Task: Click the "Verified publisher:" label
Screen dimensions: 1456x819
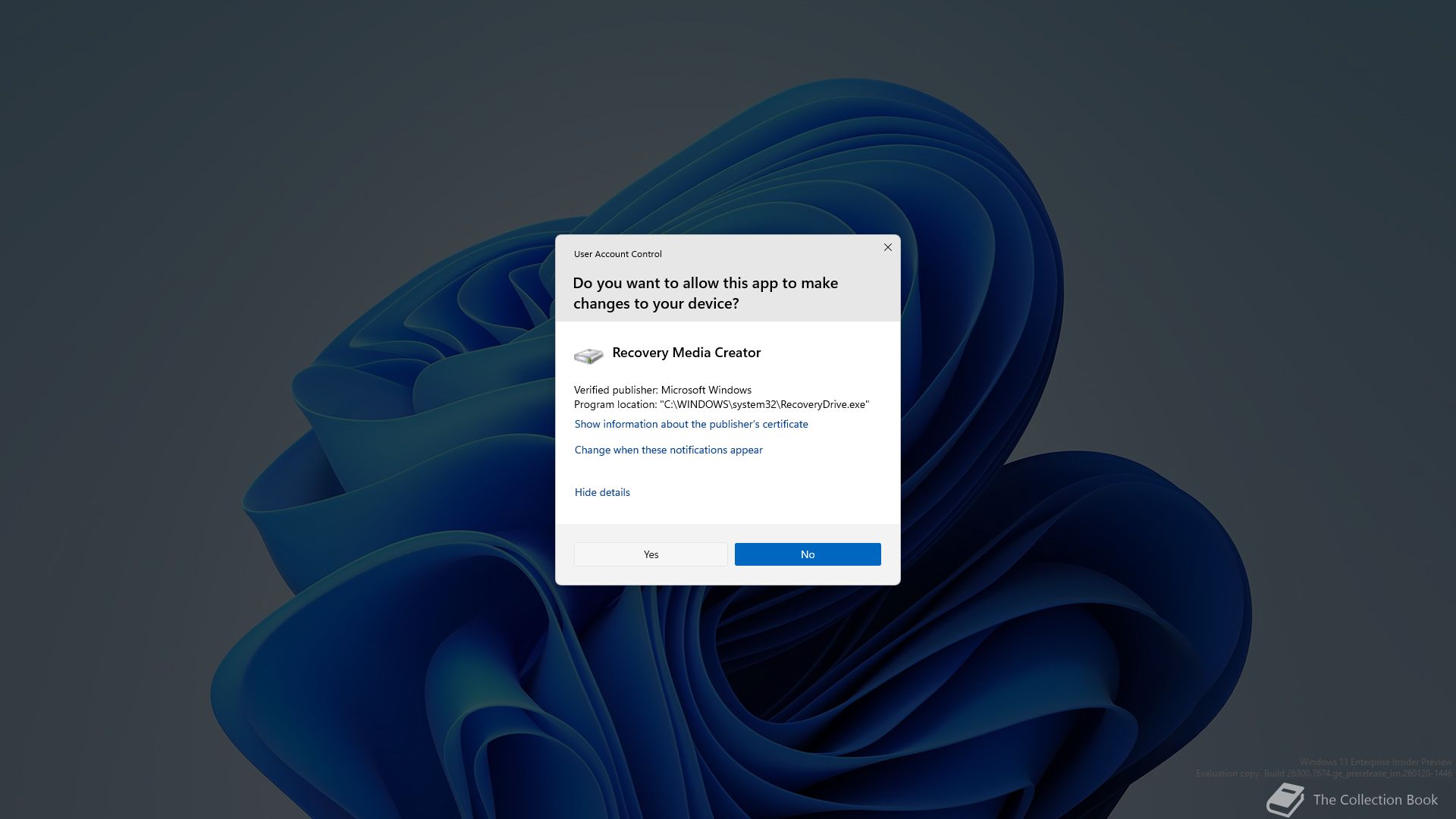Action: click(616, 390)
